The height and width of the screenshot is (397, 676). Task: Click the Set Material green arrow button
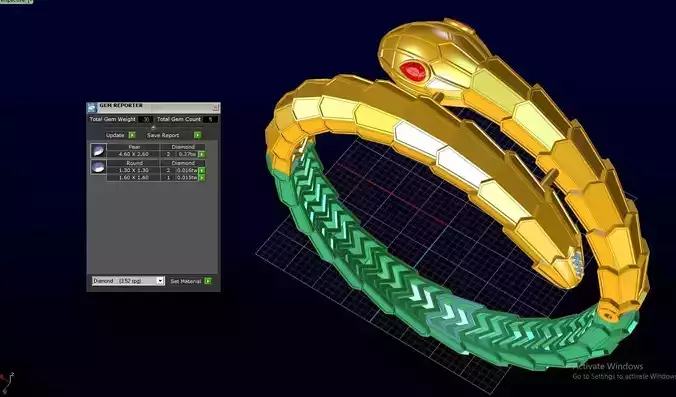coord(208,281)
